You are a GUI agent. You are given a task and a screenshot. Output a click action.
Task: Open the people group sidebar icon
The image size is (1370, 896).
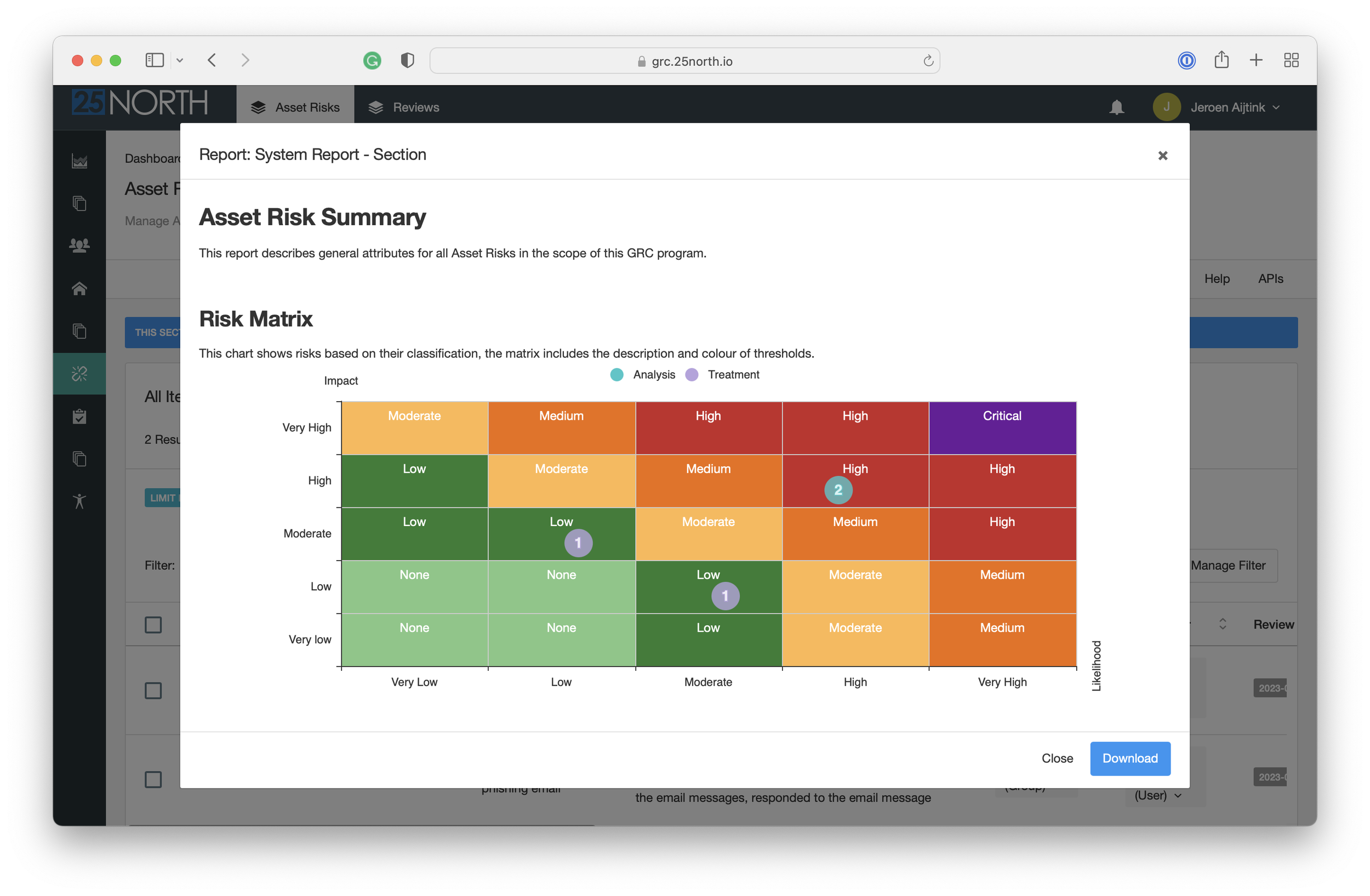click(79, 246)
